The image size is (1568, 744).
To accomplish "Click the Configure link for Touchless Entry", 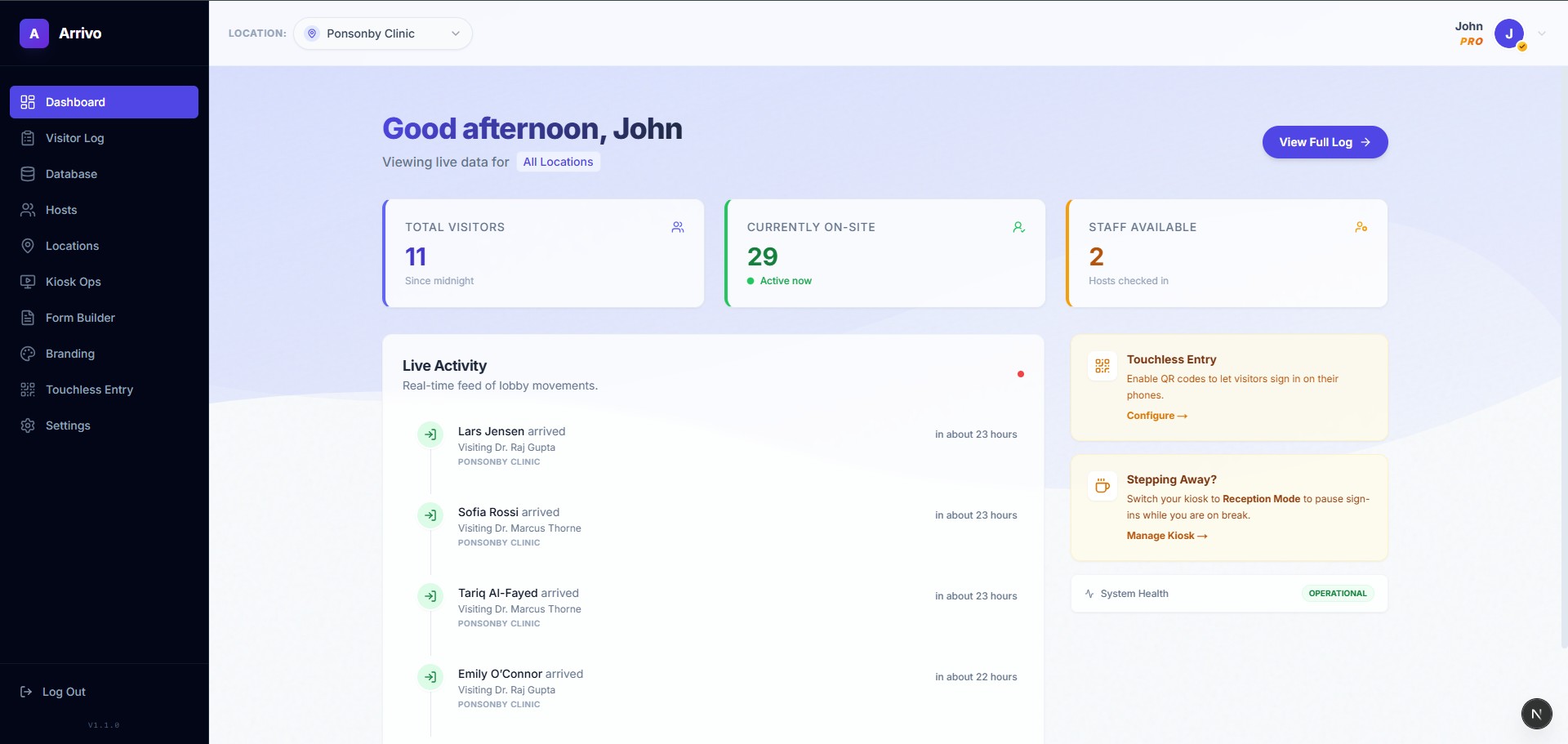I will click(1156, 416).
